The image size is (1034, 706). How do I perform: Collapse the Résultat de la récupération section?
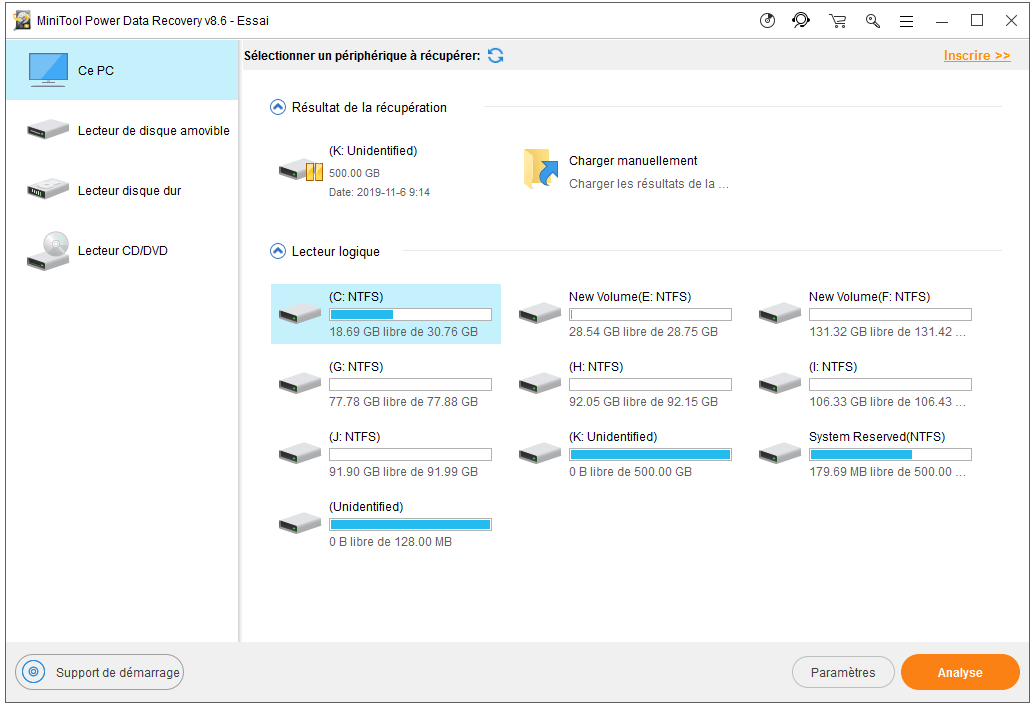click(278, 107)
